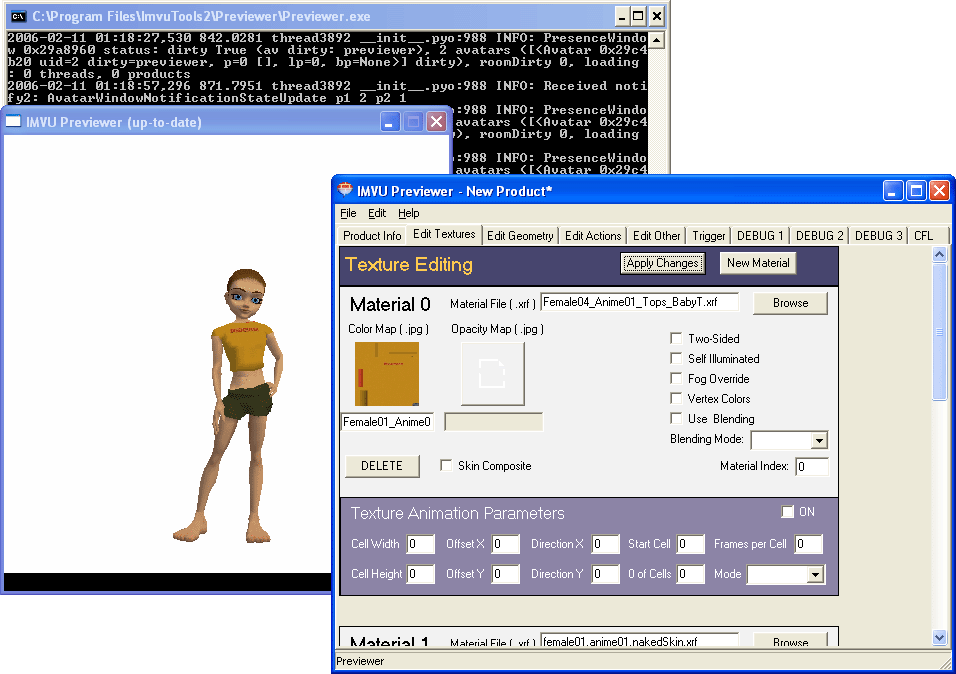Browse for the Material 0 file
The width and height of the screenshot is (956, 674).
790,303
